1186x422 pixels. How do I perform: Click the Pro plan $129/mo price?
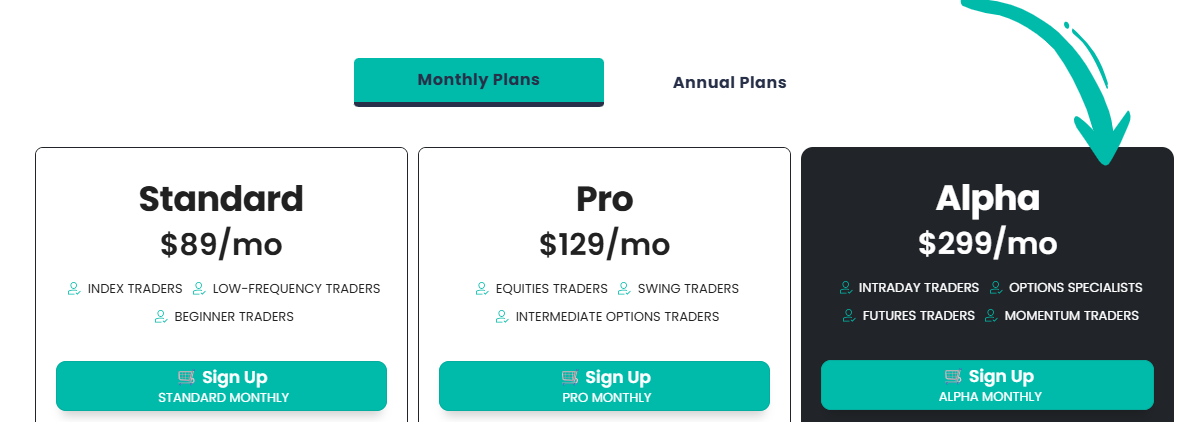[604, 244]
